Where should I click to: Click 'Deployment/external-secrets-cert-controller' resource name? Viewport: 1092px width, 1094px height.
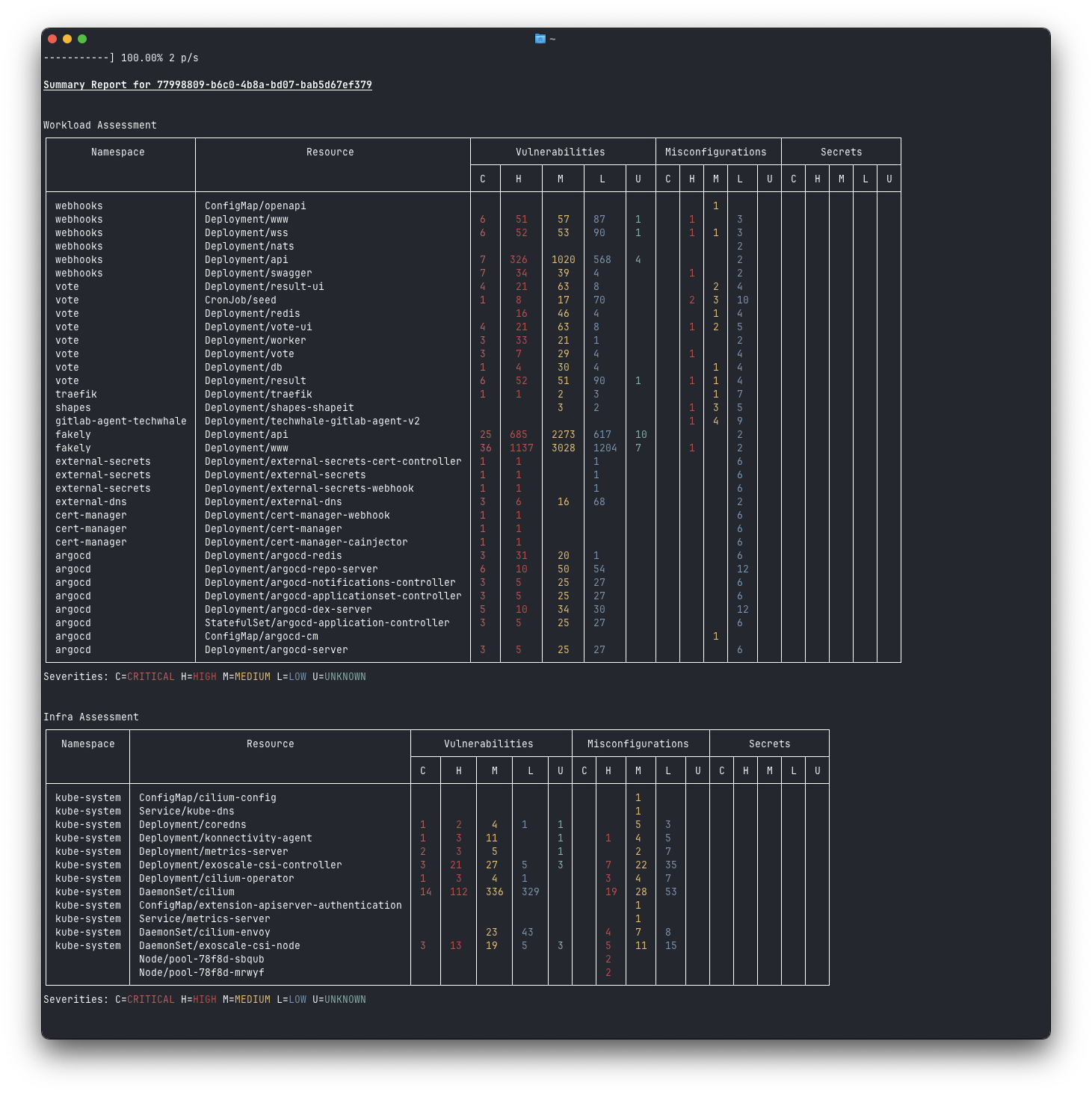333,462
